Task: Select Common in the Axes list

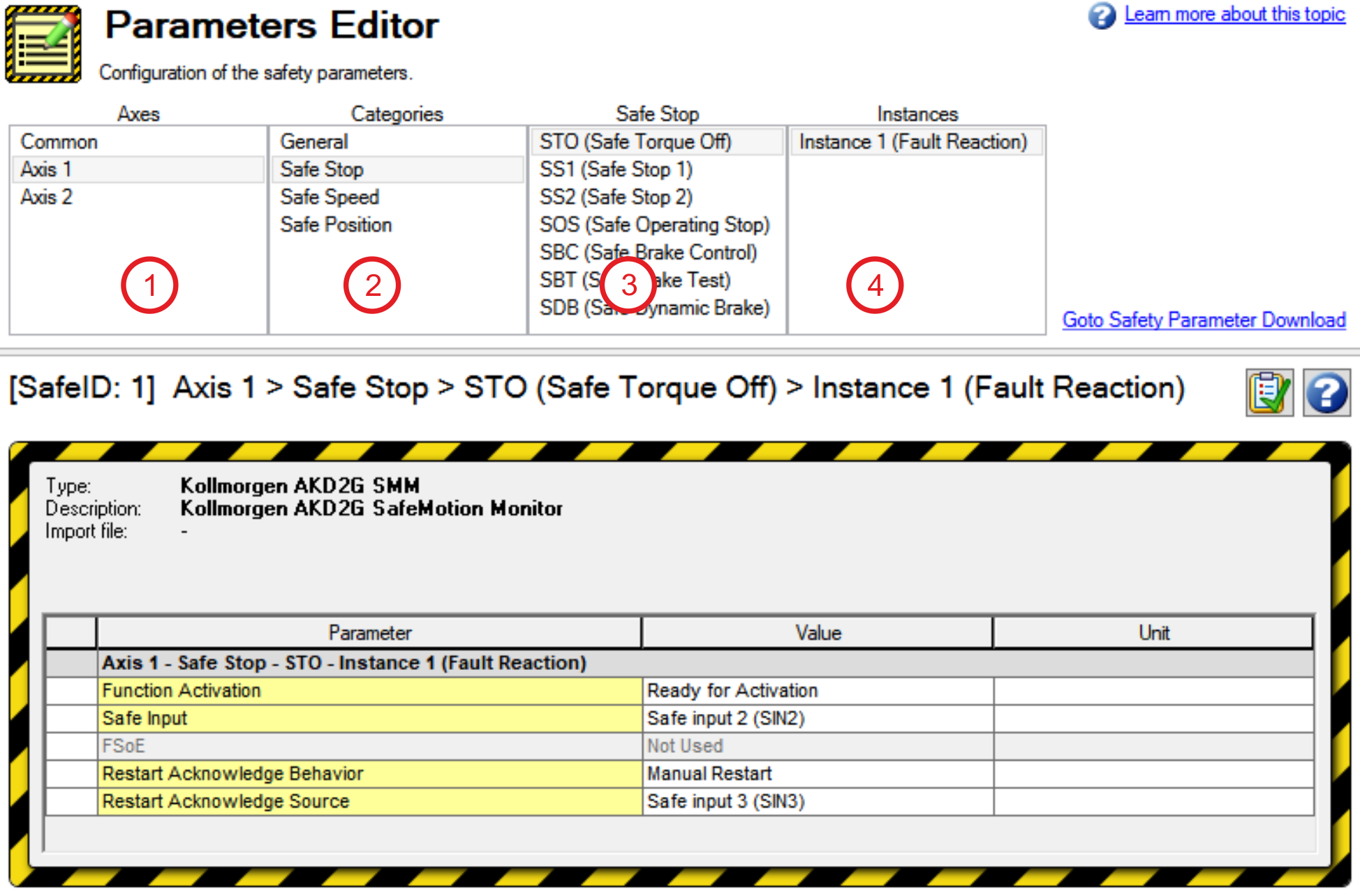Action: point(138,142)
